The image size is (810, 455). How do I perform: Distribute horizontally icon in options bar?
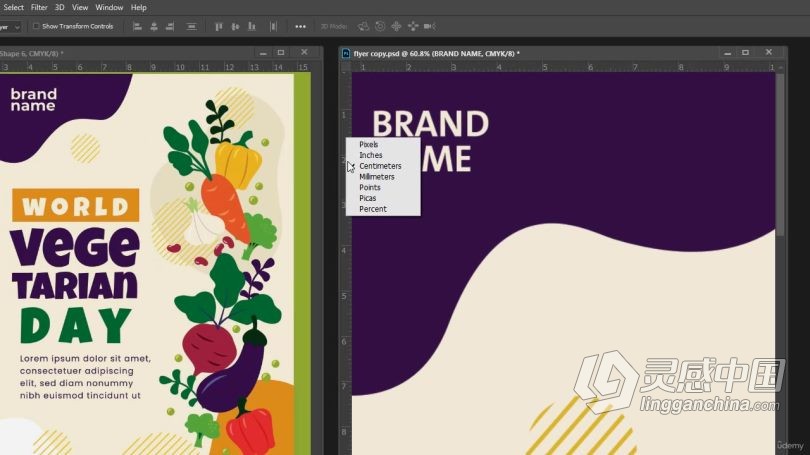coord(273,26)
